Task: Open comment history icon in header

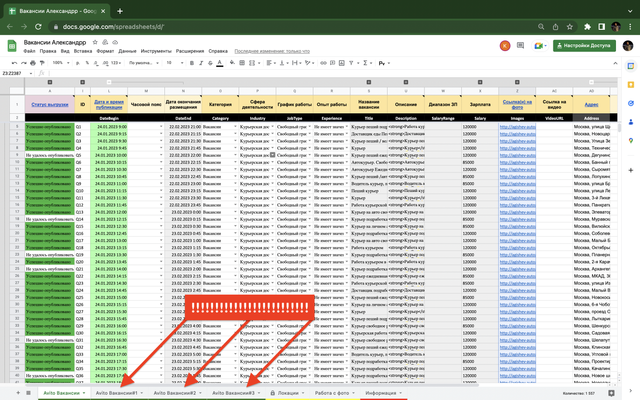Action: tap(520, 45)
